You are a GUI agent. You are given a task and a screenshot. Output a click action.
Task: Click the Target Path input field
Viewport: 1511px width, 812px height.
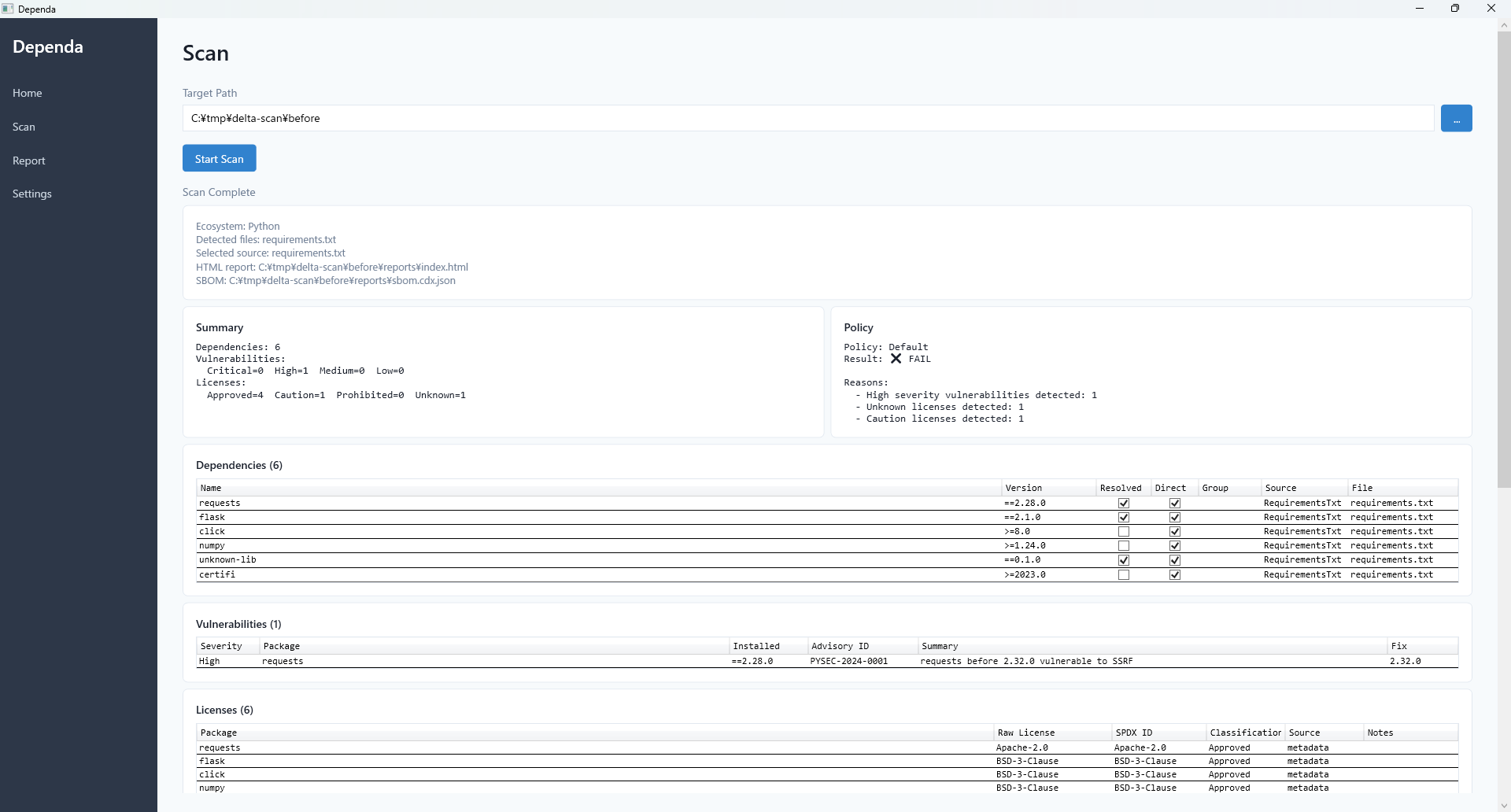pos(807,119)
